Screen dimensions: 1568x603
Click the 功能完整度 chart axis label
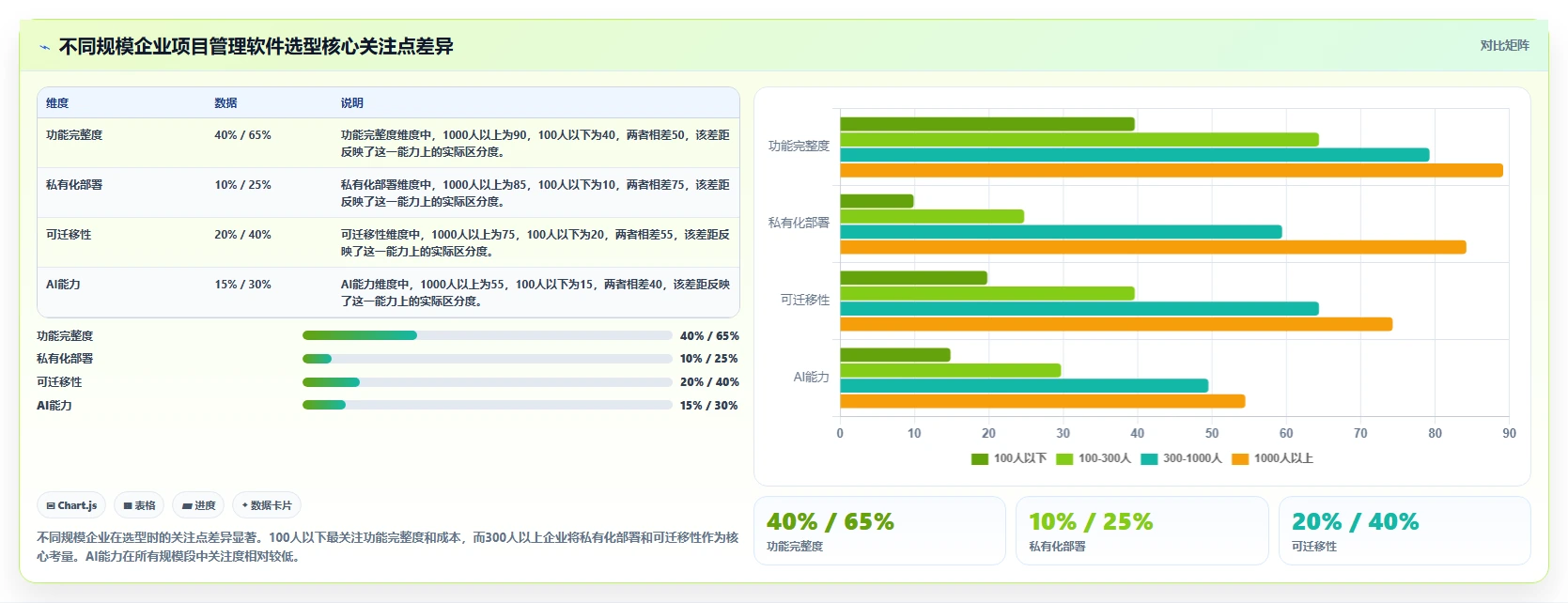click(x=799, y=147)
